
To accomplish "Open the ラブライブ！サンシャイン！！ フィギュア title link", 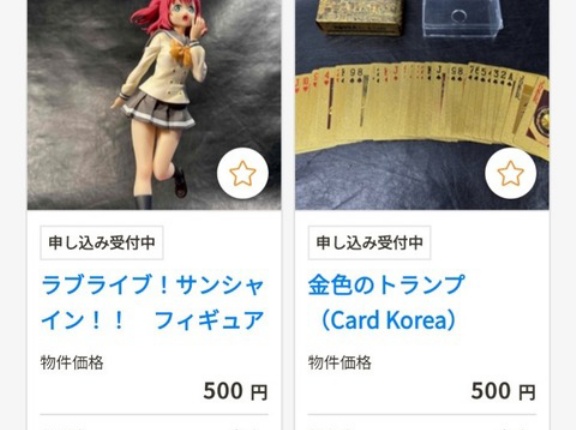I will tap(153, 302).
